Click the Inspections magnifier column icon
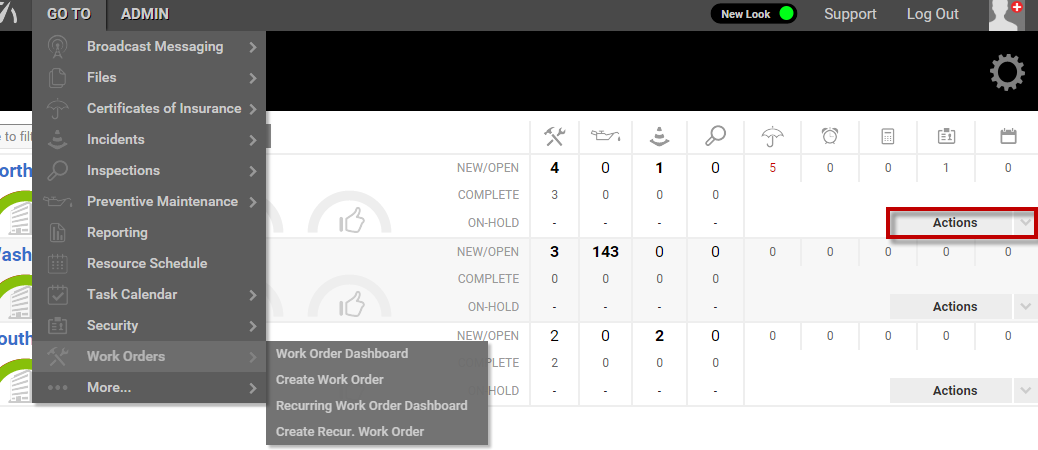The width and height of the screenshot is (1038, 450). [715, 136]
